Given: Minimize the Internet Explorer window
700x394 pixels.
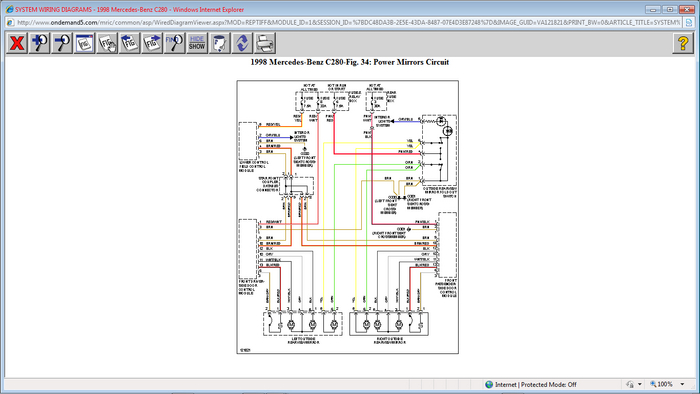Looking at the screenshot, I should pos(653,9).
